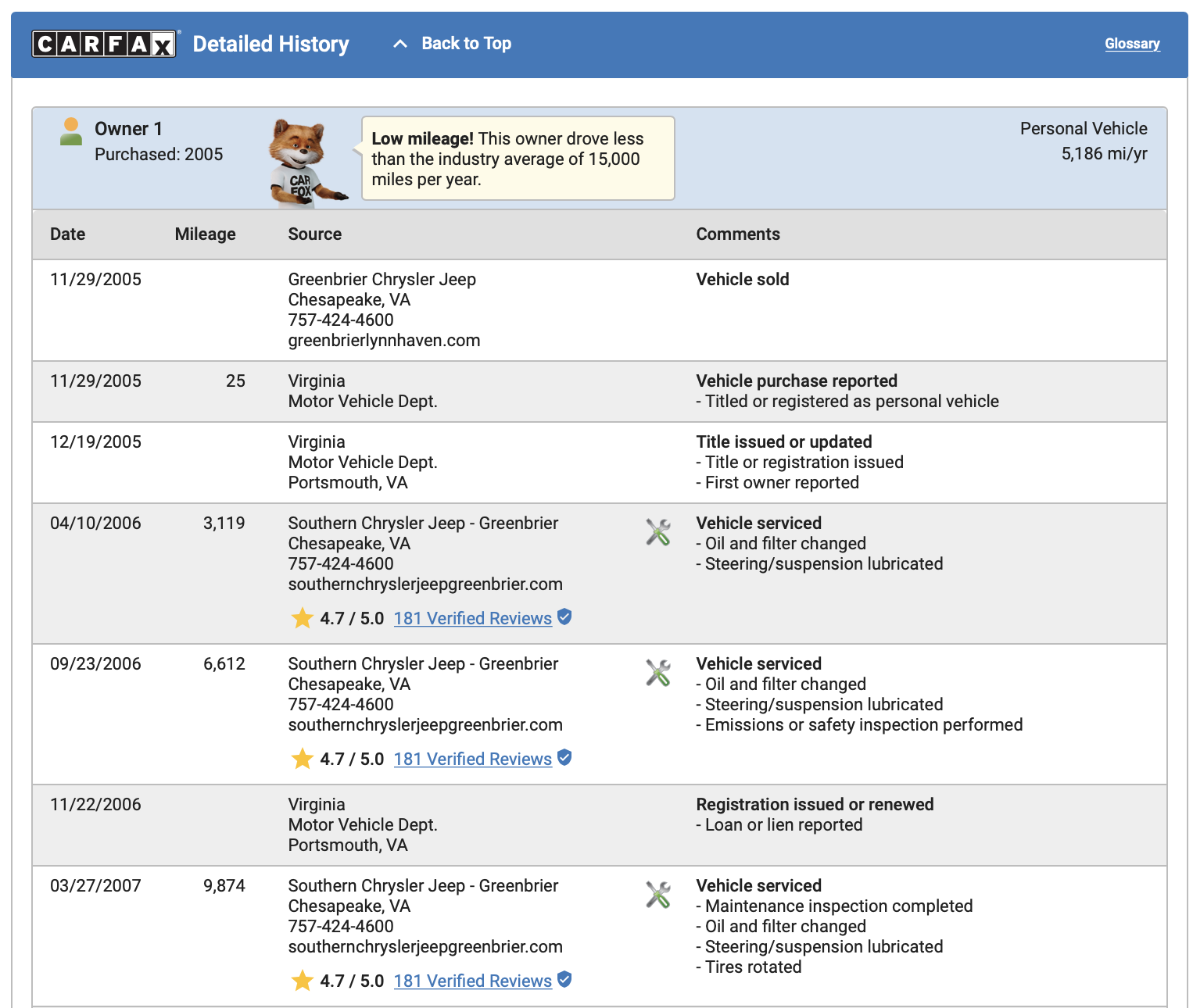Viewport: 1193px width, 1008px height.
Task: Click the CARFAX logo
Action: tap(105, 44)
